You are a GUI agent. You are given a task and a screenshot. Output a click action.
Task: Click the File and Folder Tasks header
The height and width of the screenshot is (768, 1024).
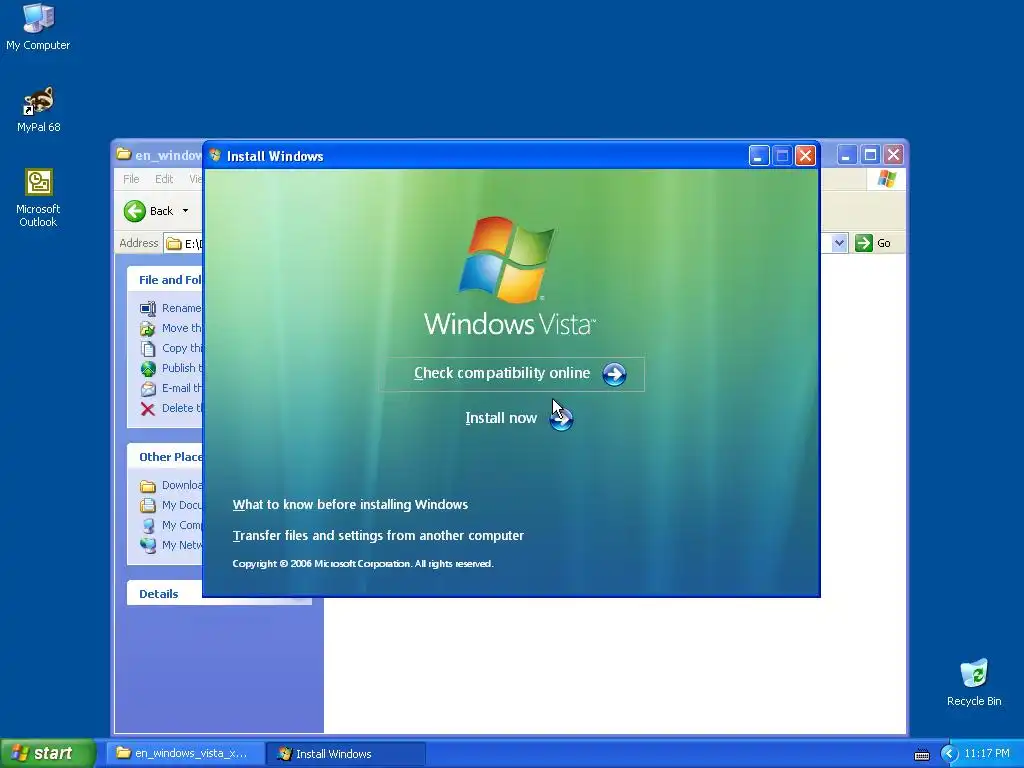tap(165, 280)
